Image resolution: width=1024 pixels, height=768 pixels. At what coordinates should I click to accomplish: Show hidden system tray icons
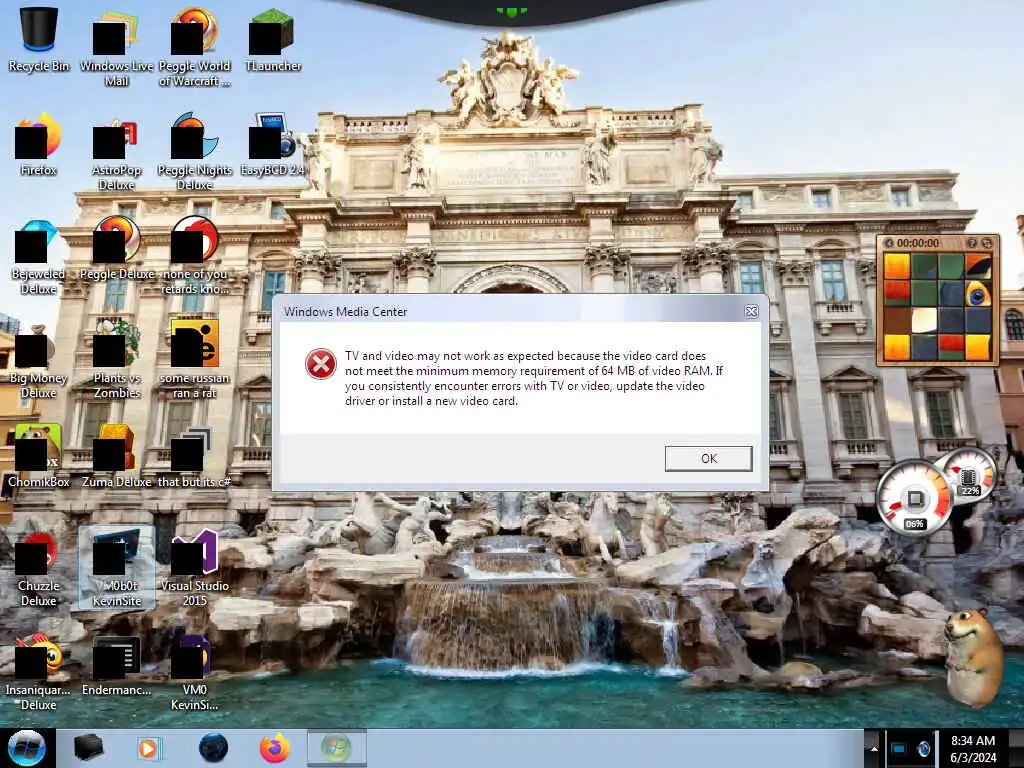point(874,748)
